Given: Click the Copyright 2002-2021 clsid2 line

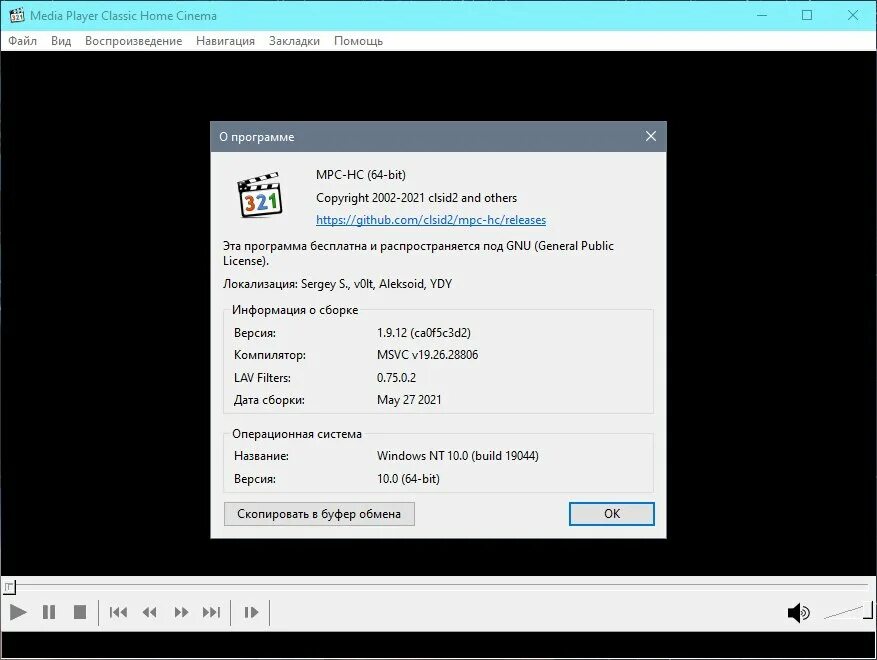Looking at the screenshot, I should pos(416,198).
